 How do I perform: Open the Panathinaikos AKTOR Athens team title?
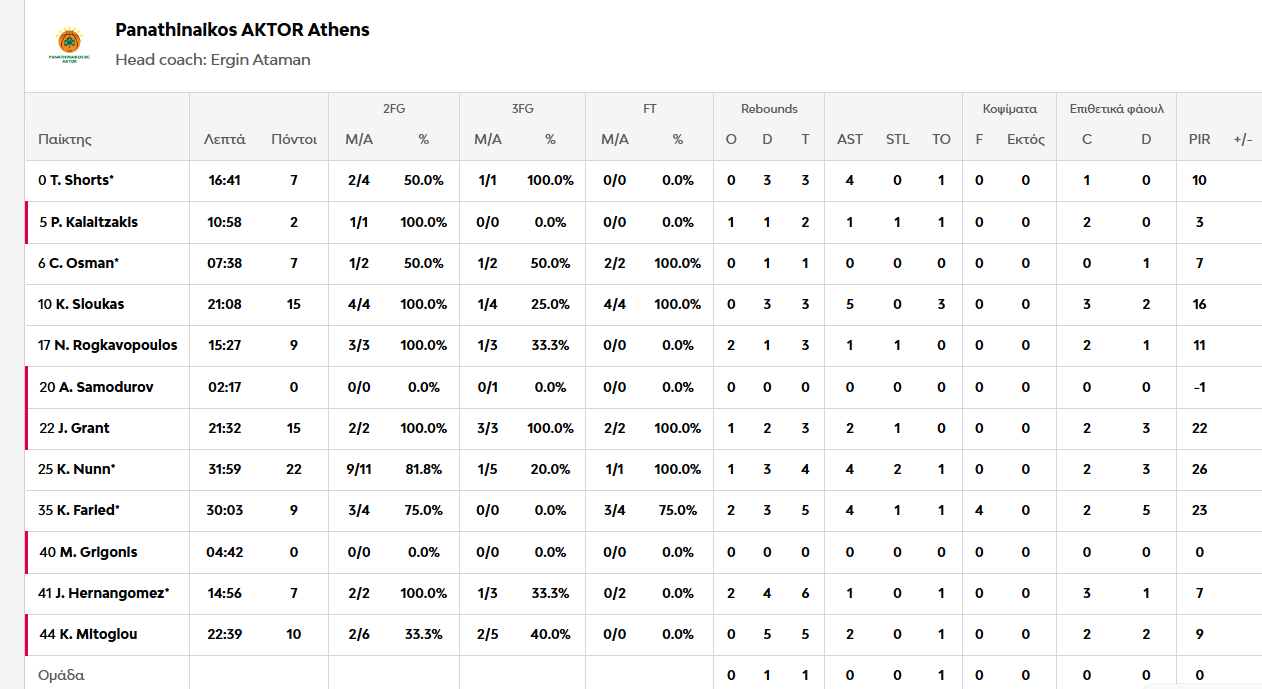tap(242, 30)
